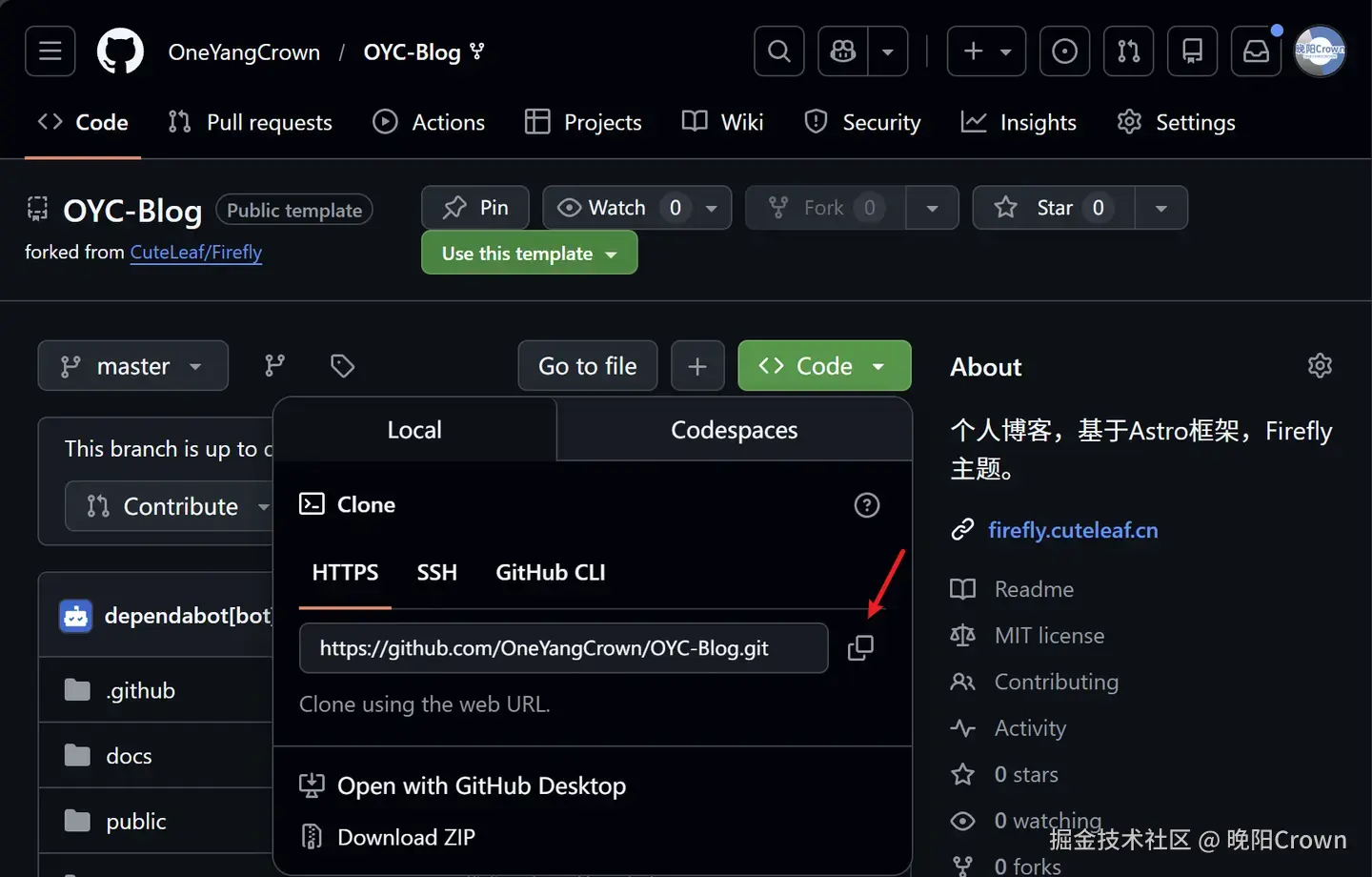The image size is (1372, 877).
Task: Edit About details via gear icon
Action: pos(1320,366)
